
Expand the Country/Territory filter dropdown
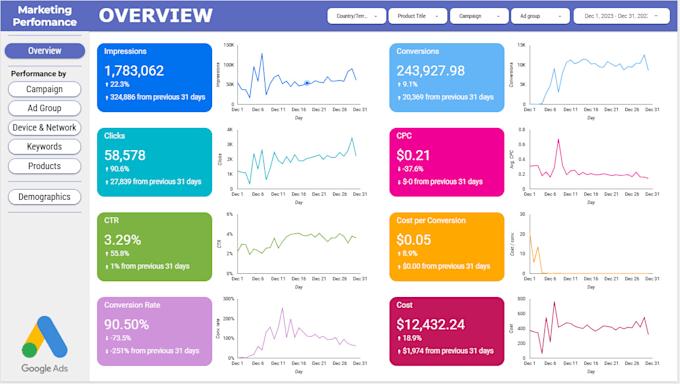(356, 16)
